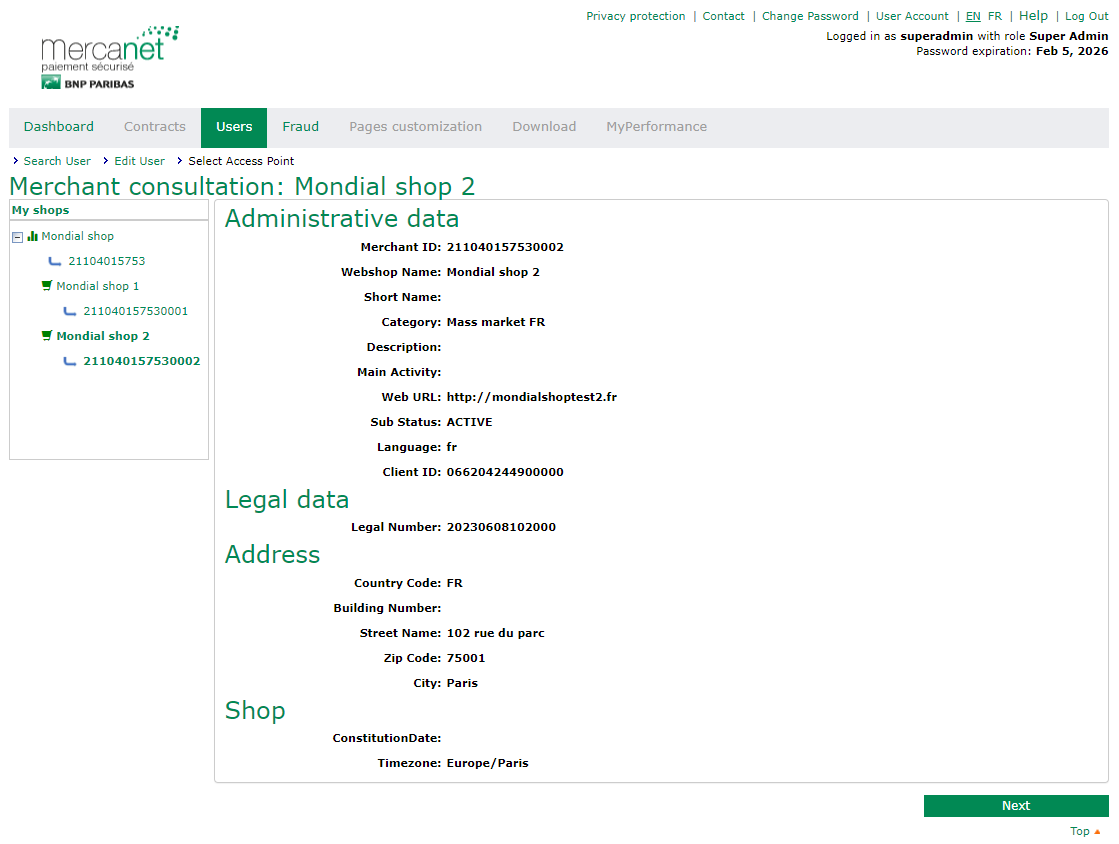The height and width of the screenshot is (844, 1119).
Task: Click the Log Out link
Action: pyautogui.click(x=1086, y=16)
